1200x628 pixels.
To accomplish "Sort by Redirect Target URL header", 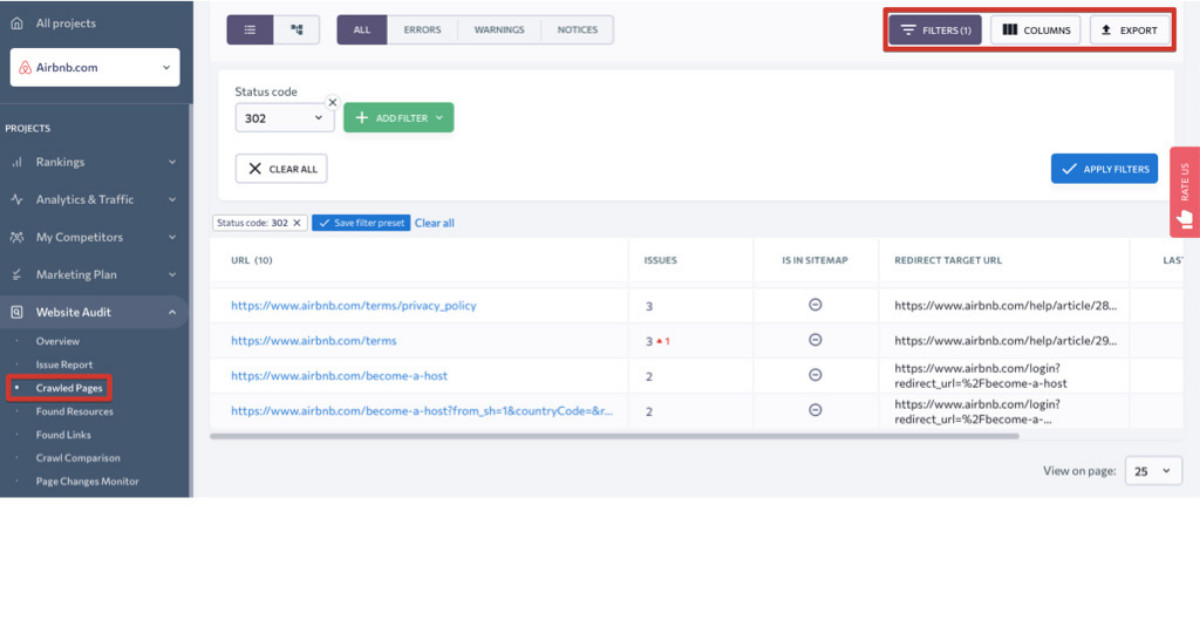I will (948, 260).
